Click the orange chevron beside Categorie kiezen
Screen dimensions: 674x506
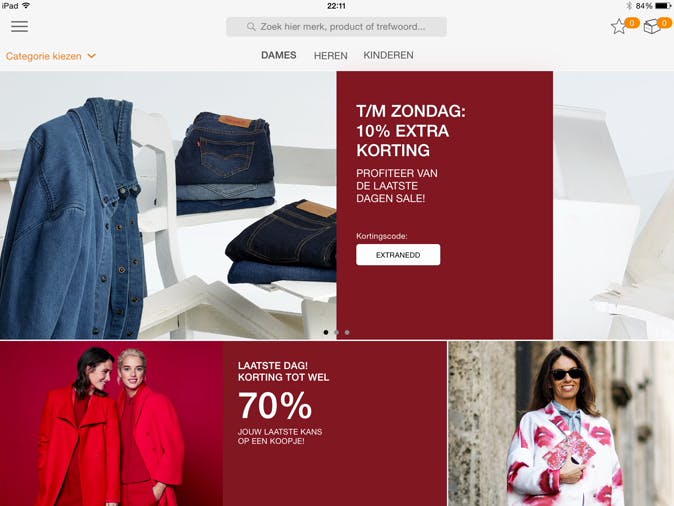(x=92, y=56)
